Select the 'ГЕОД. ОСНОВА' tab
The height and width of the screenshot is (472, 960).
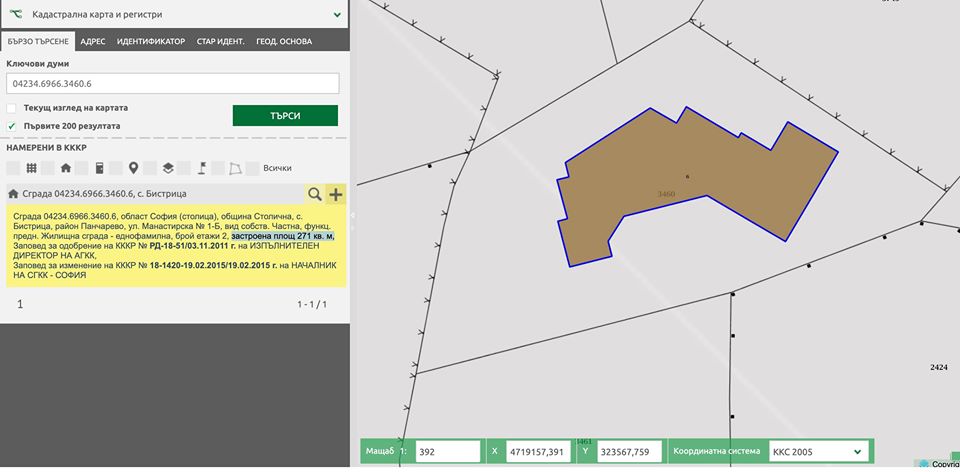pyautogui.click(x=284, y=42)
